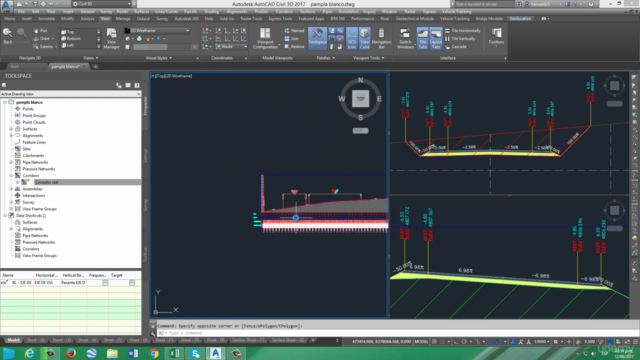
Task: Toggle the View Cube display
Action: click(364, 39)
